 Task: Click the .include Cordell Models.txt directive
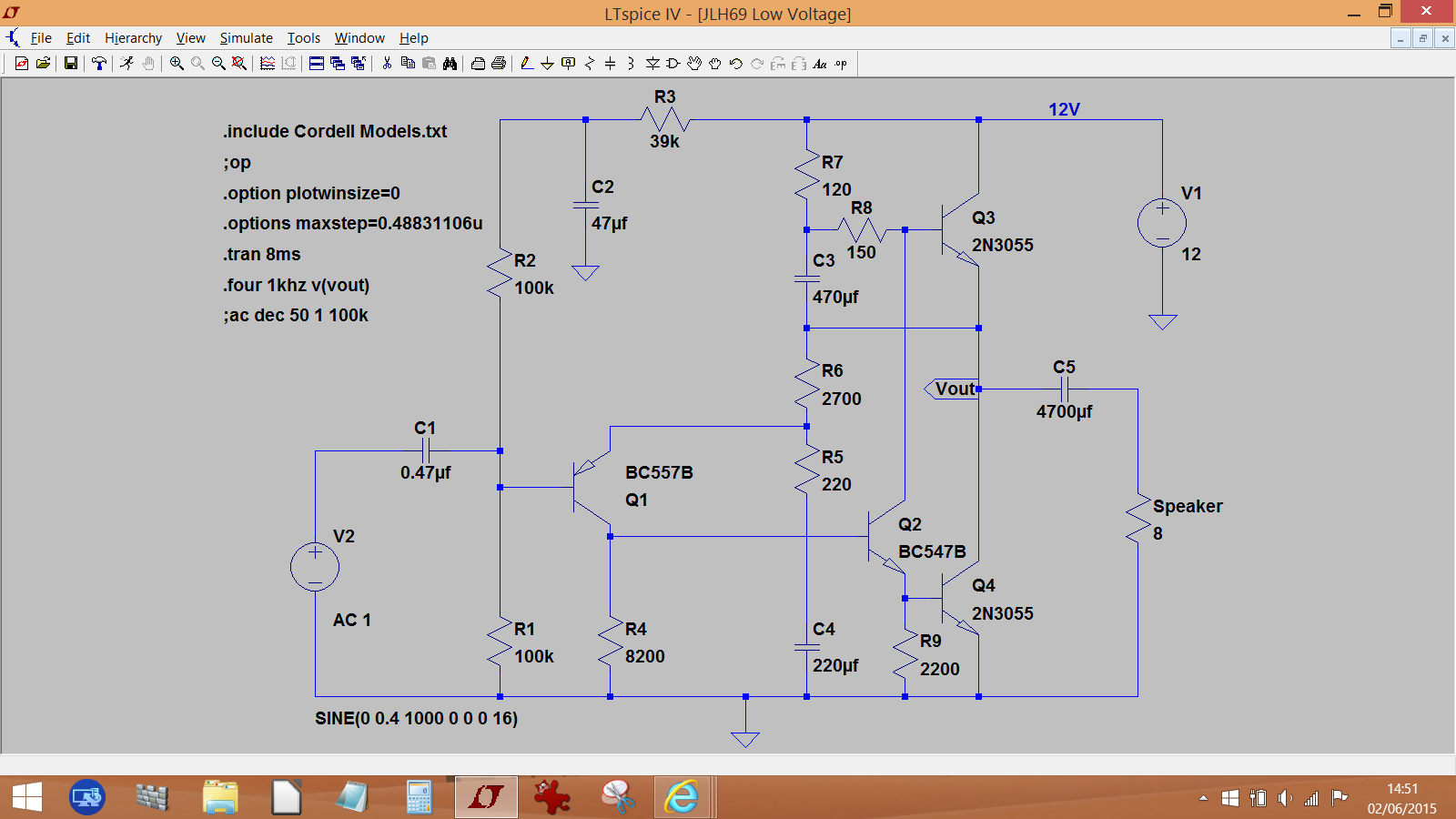336,131
